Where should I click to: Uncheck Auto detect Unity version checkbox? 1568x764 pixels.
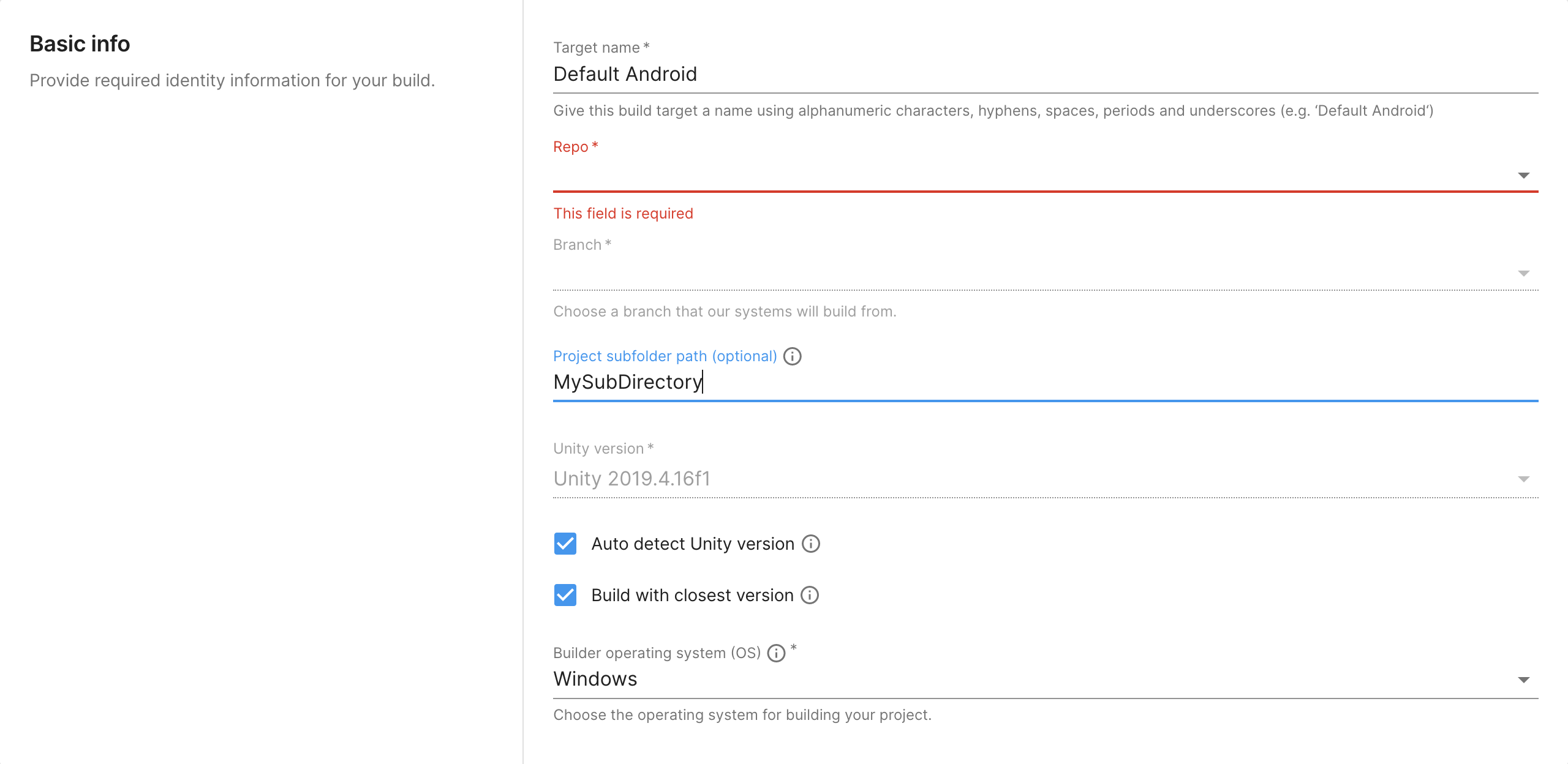565,544
